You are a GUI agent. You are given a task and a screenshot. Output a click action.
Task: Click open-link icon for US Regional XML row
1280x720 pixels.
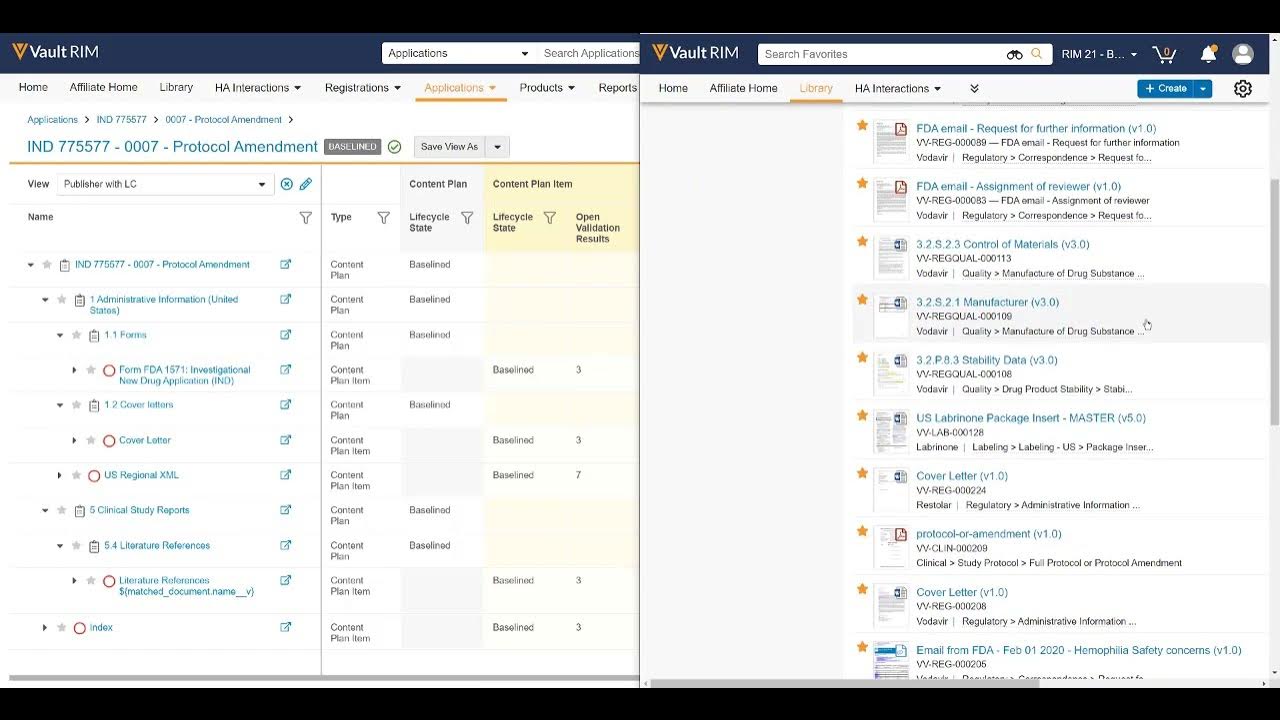click(285, 475)
